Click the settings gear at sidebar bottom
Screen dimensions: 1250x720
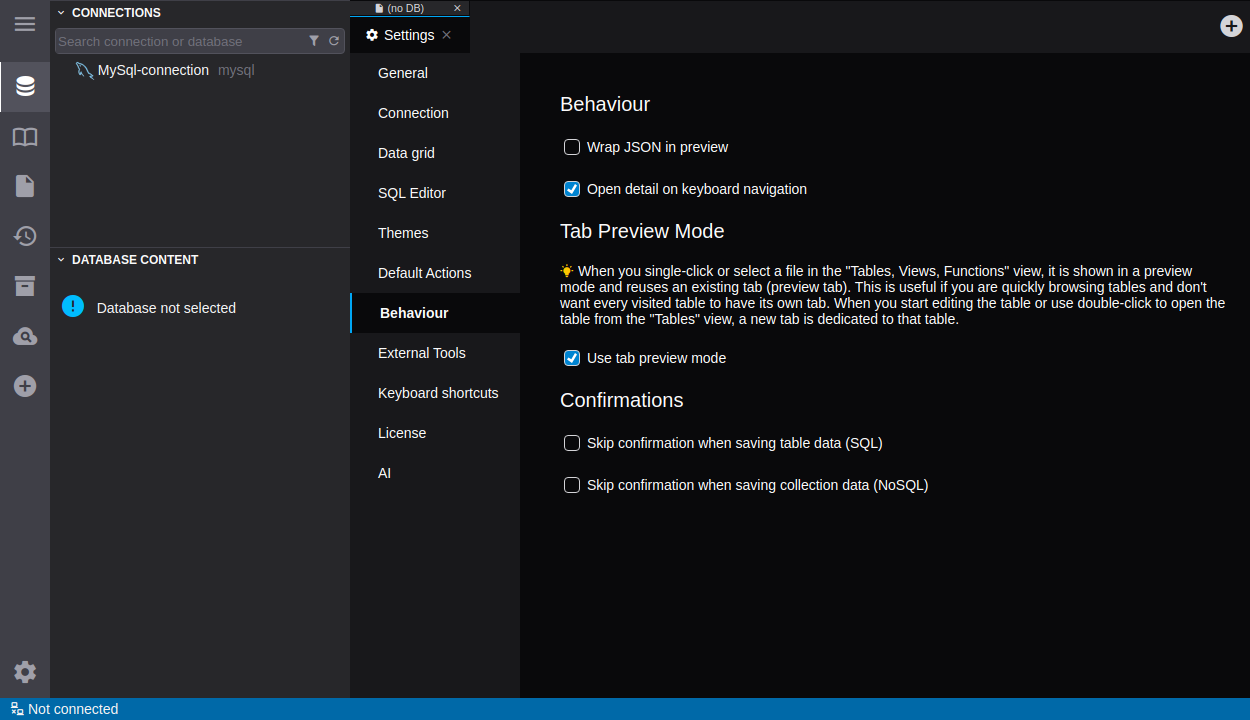click(x=25, y=672)
